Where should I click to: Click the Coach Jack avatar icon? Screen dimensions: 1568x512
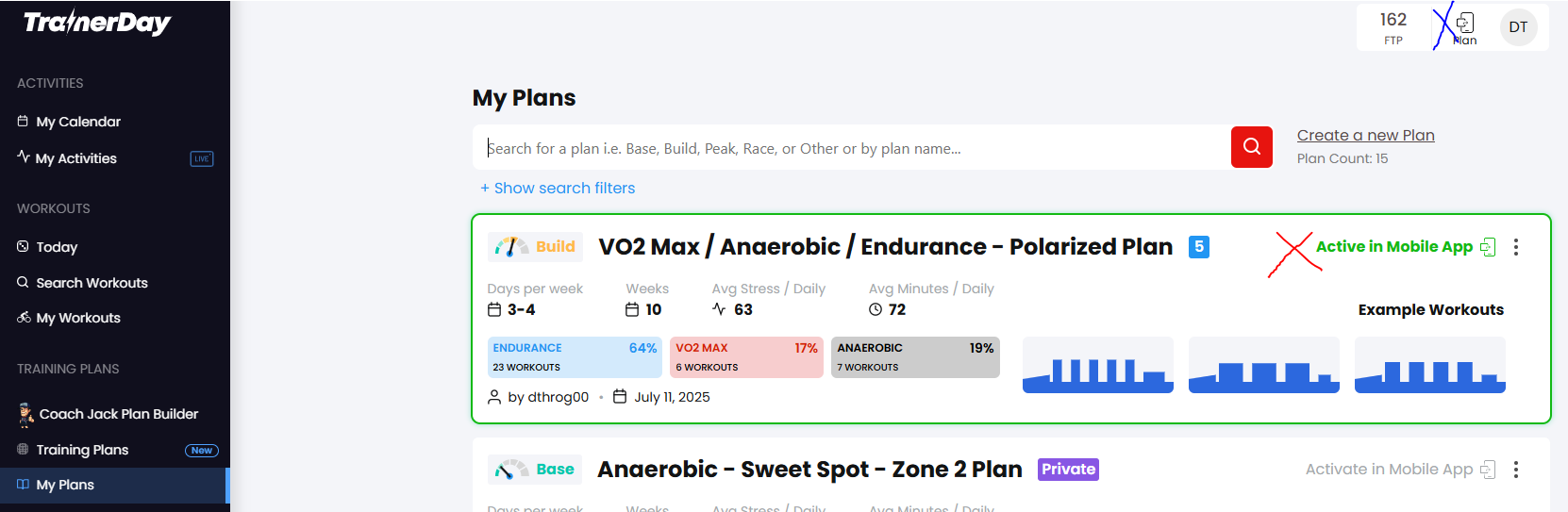pyautogui.click(x=25, y=414)
